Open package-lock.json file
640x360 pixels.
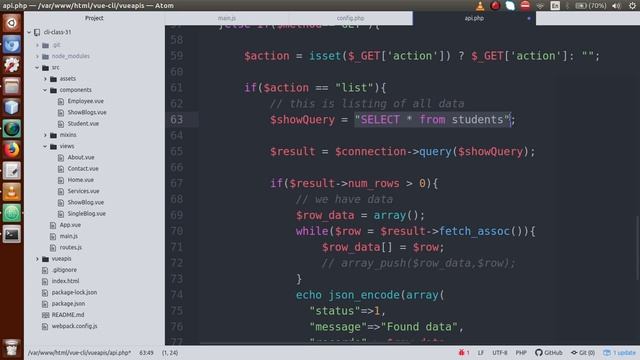(x=74, y=292)
